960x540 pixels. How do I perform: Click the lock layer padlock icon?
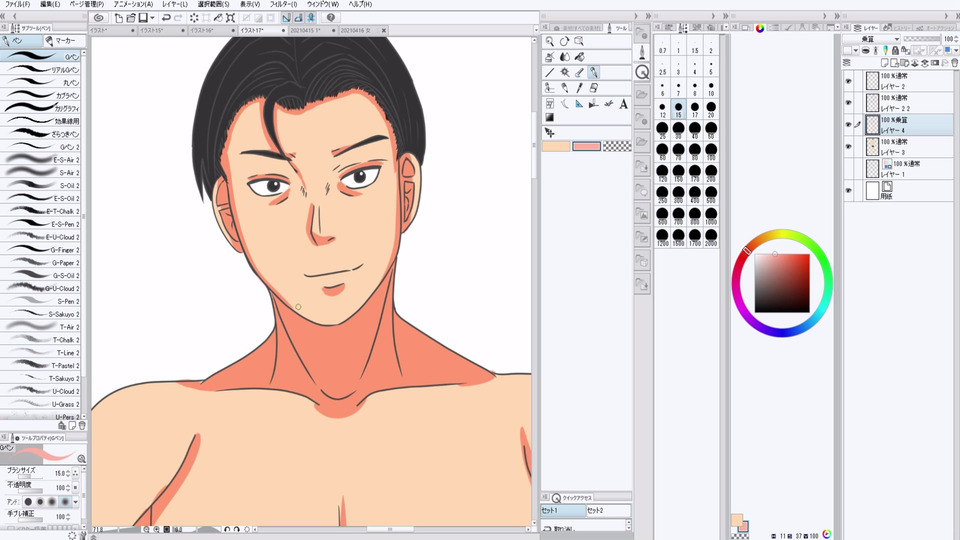[895, 51]
